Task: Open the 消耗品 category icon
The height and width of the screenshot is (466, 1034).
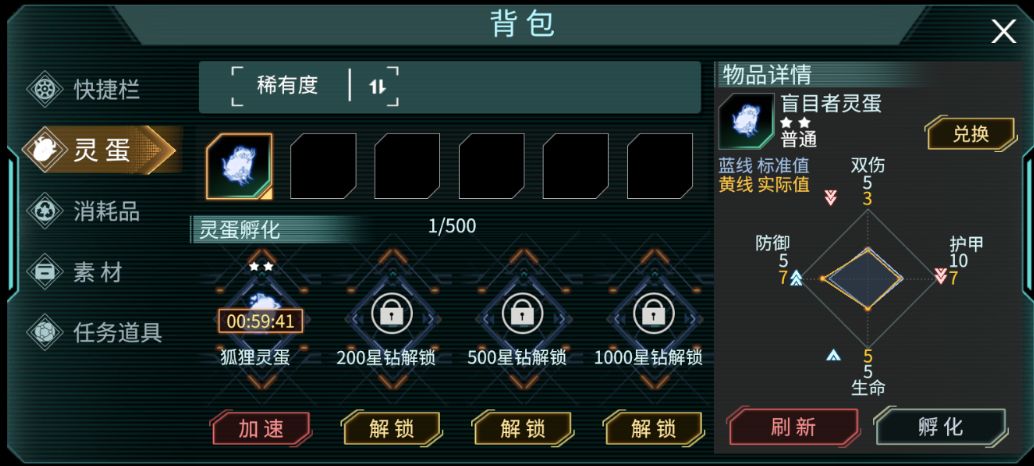Action: pyautogui.click(x=45, y=211)
